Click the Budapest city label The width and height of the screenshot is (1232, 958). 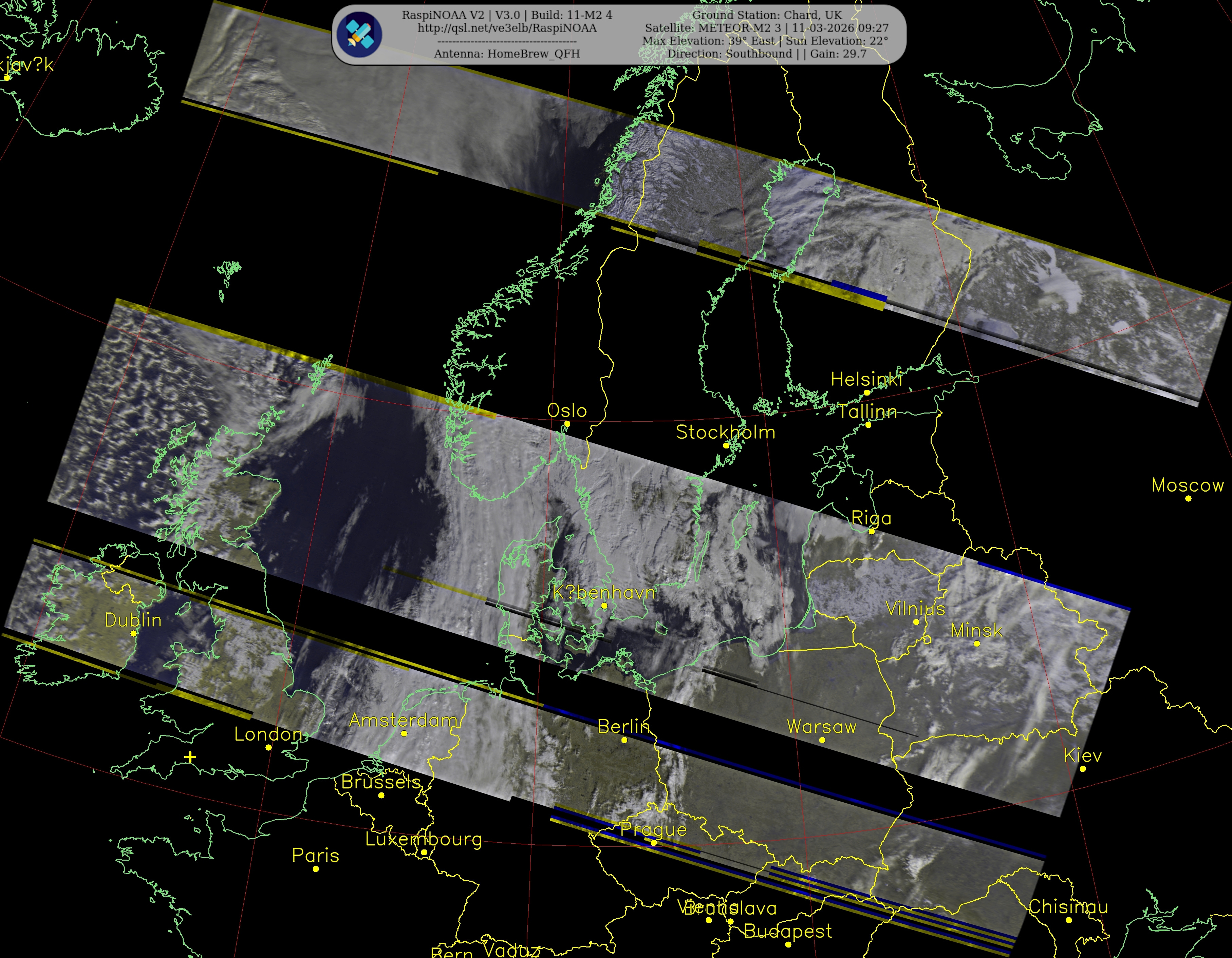787,931
